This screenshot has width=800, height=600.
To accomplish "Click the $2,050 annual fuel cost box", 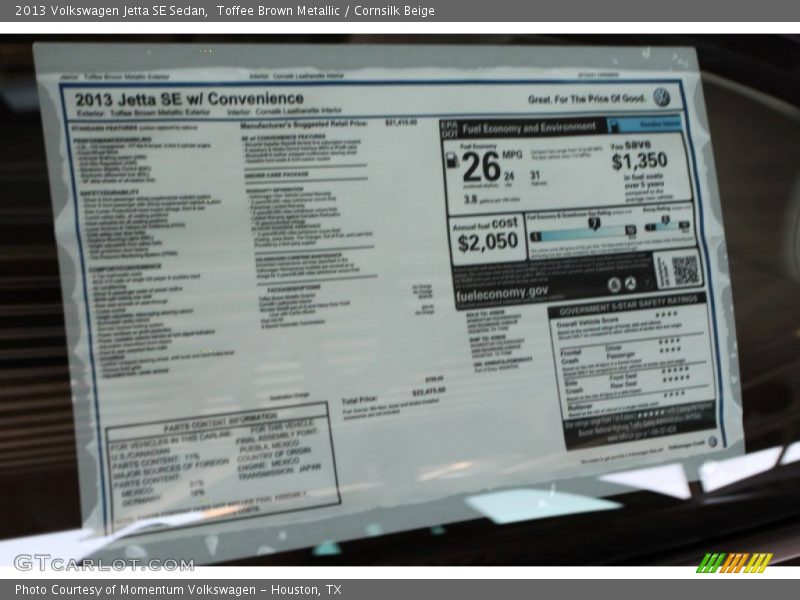I will click(x=487, y=239).
